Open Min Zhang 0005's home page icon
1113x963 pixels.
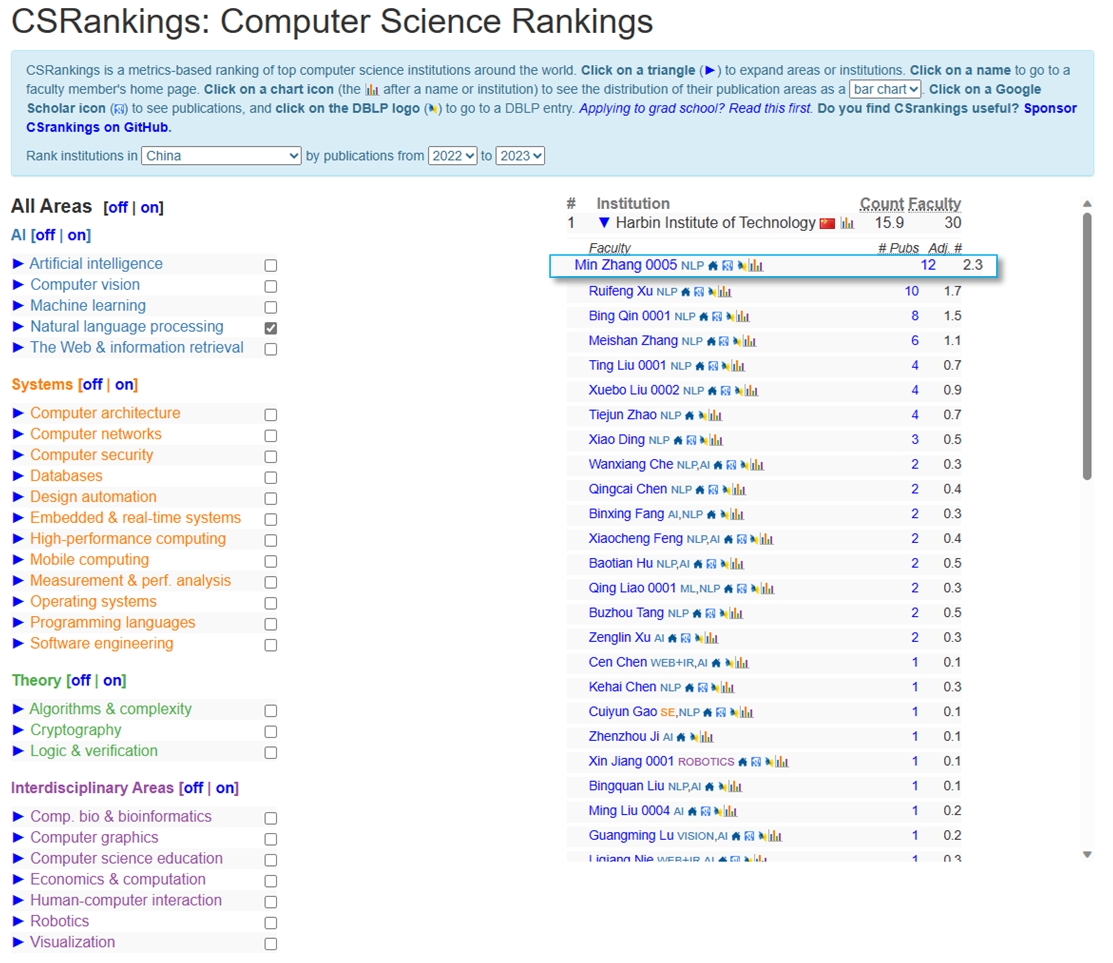pyautogui.click(x=713, y=266)
